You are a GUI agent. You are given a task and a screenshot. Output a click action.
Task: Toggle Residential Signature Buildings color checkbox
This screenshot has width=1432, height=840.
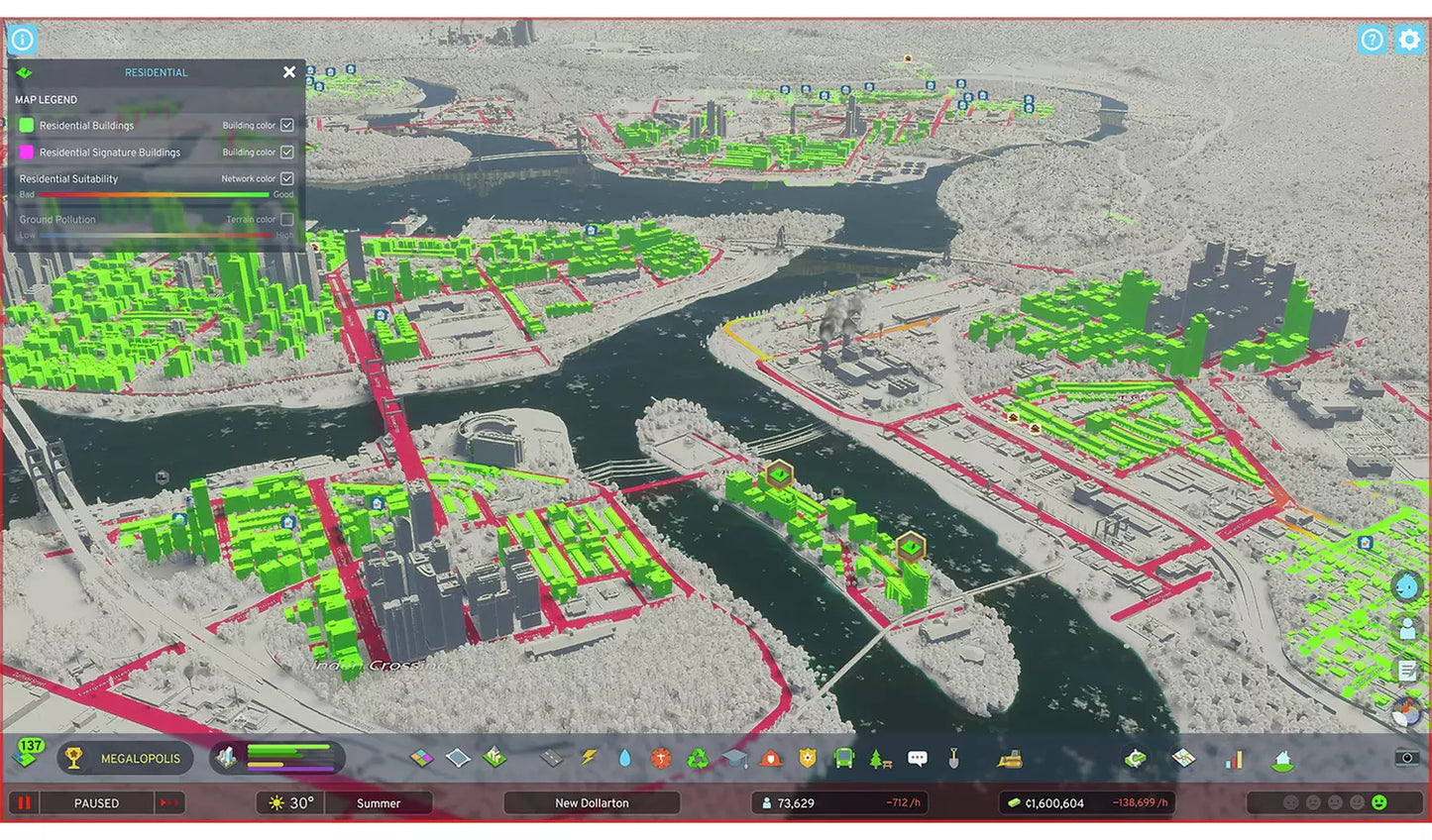pos(287,152)
